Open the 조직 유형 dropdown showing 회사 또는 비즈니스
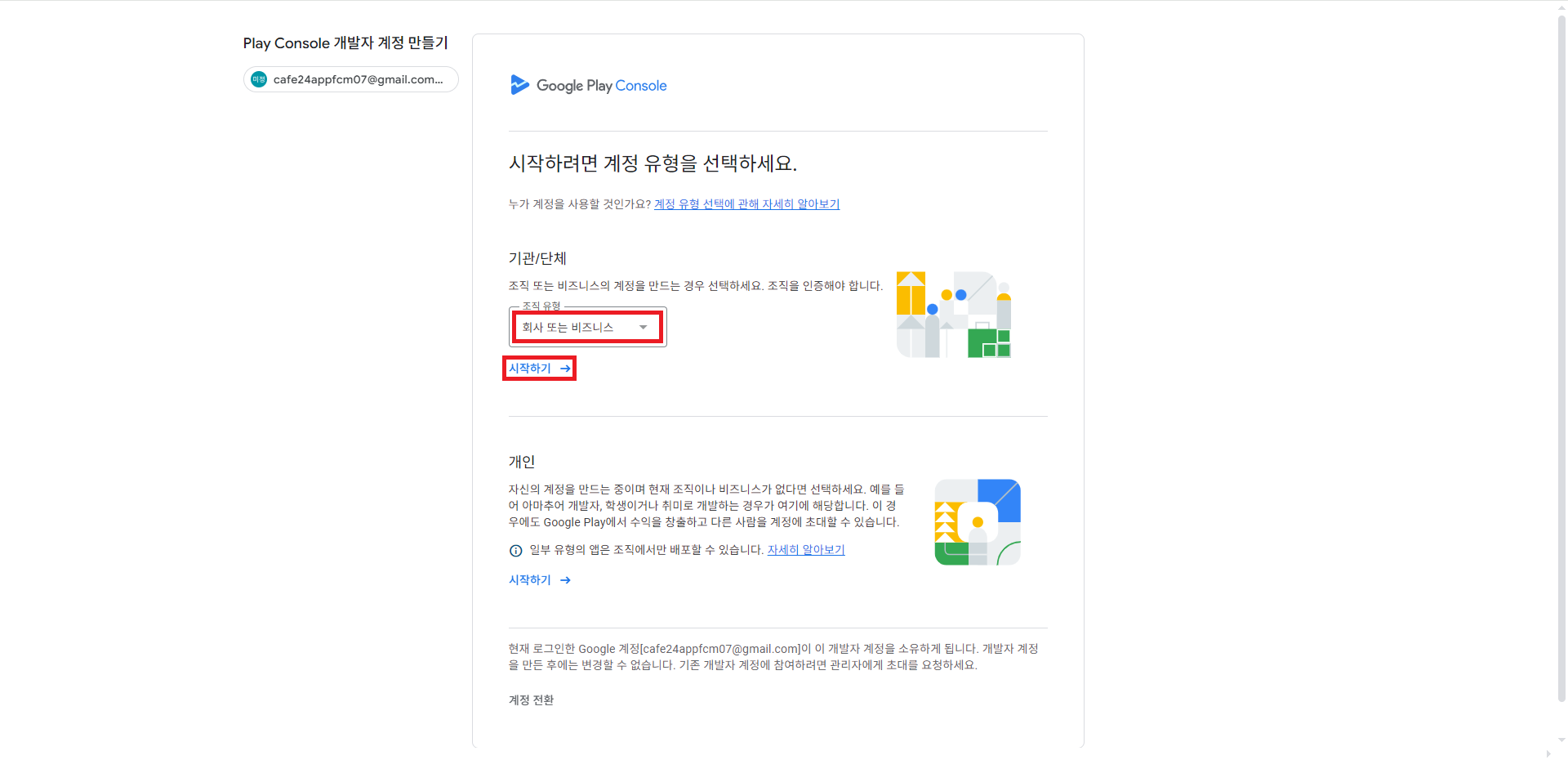Viewport: 1568px width, 760px height. 588,327
